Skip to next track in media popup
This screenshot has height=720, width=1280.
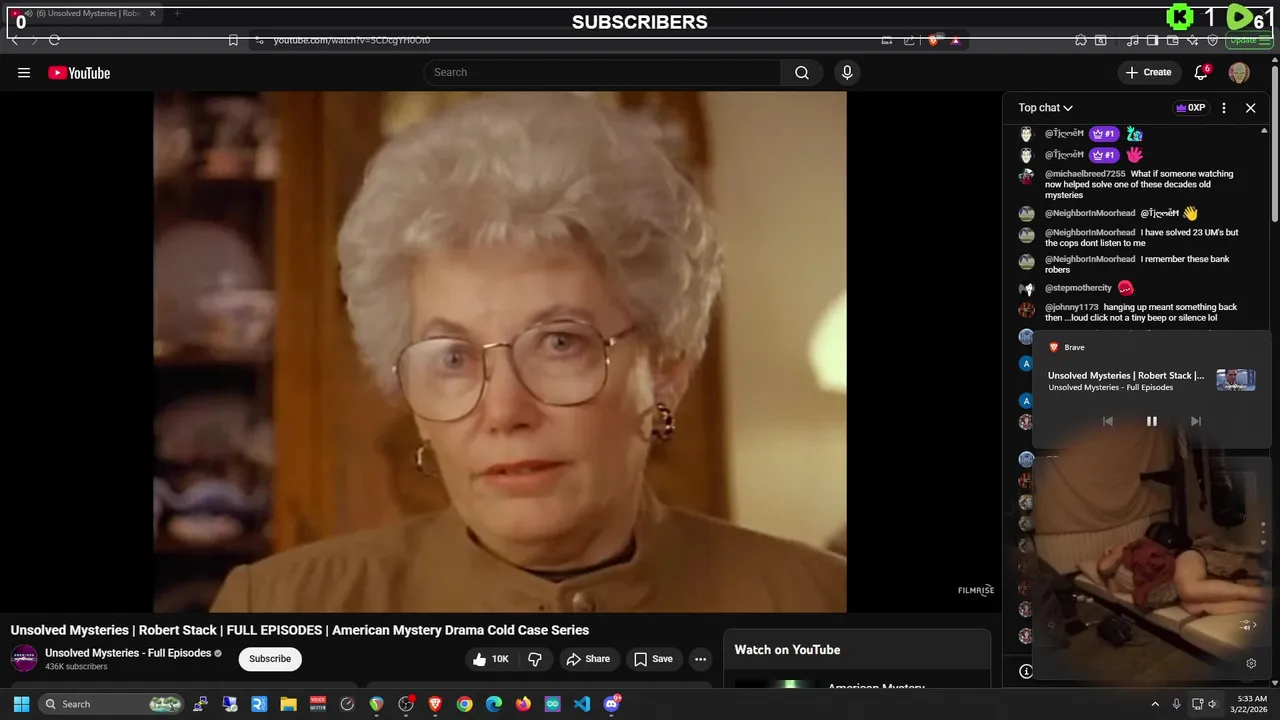click(x=1195, y=421)
